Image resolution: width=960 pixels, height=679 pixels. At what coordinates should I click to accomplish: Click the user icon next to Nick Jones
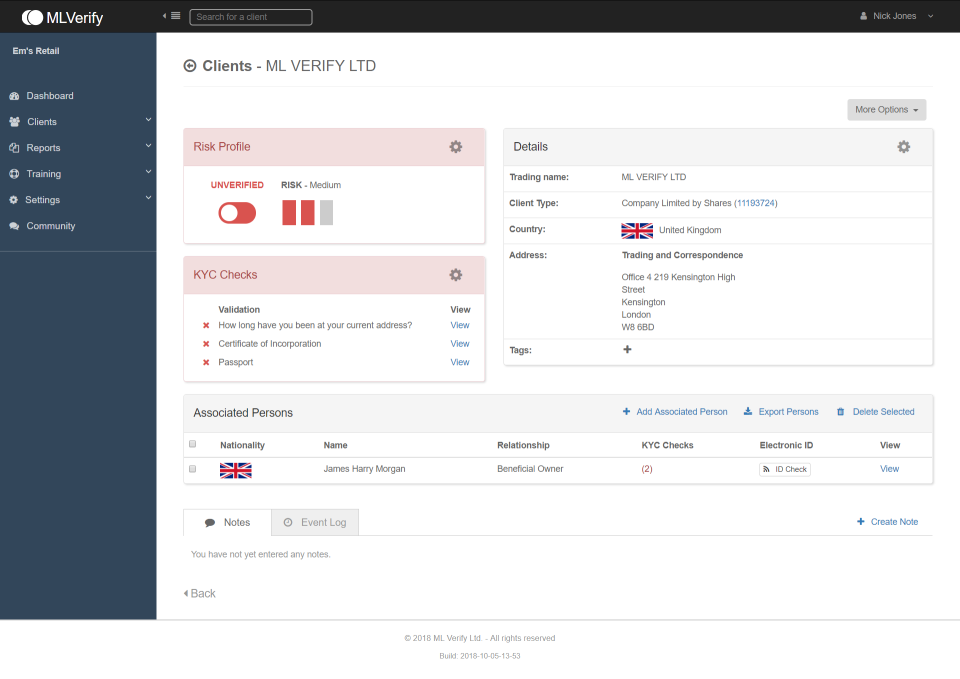coord(862,16)
